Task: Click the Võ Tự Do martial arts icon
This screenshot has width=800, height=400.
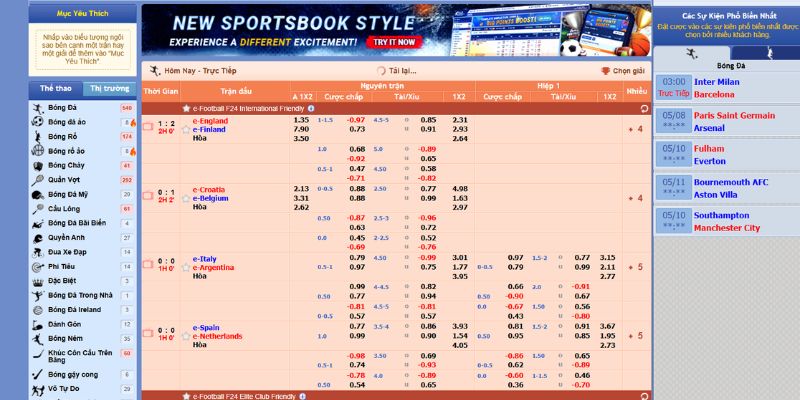Action: click(37, 390)
